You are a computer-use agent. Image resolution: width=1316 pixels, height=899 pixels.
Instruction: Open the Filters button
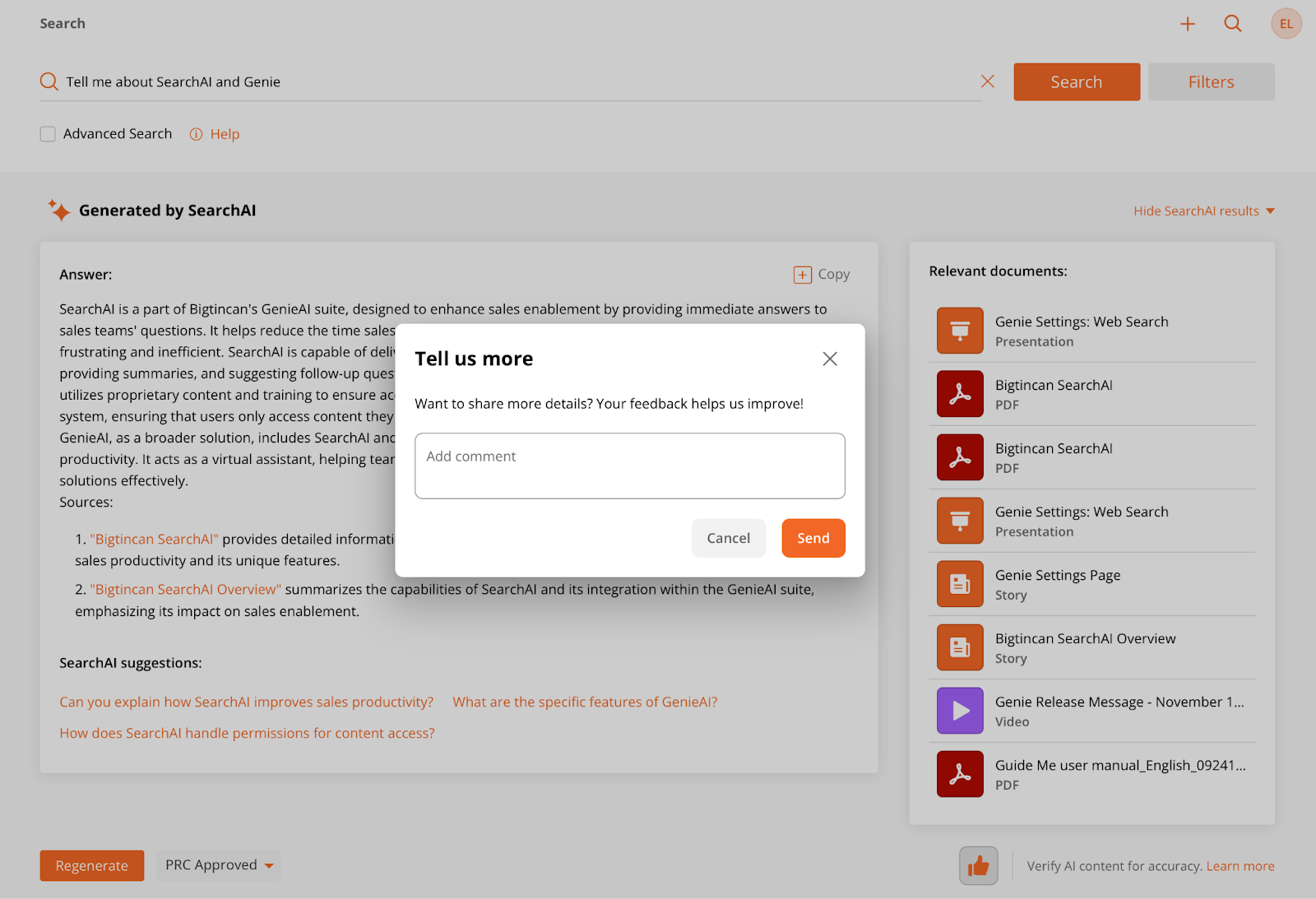pos(1212,82)
